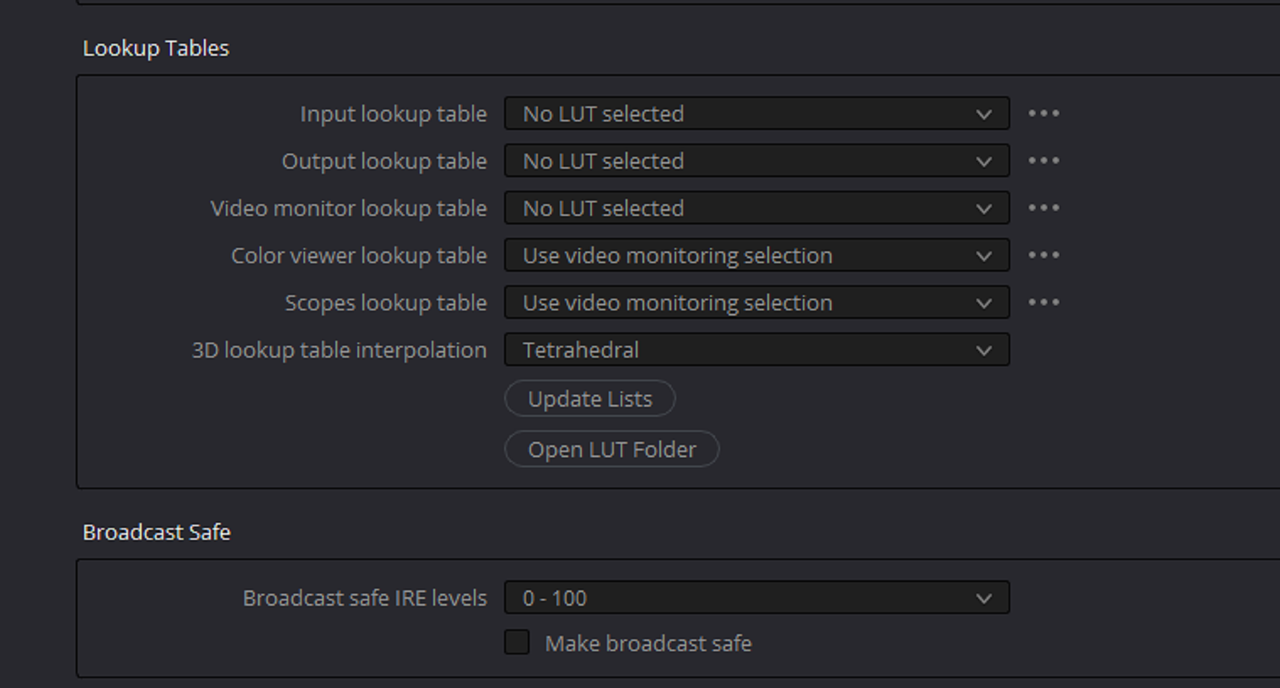The height and width of the screenshot is (688, 1280).
Task: Click the Broadcast Safe section heading
Action: tap(157, 532)
